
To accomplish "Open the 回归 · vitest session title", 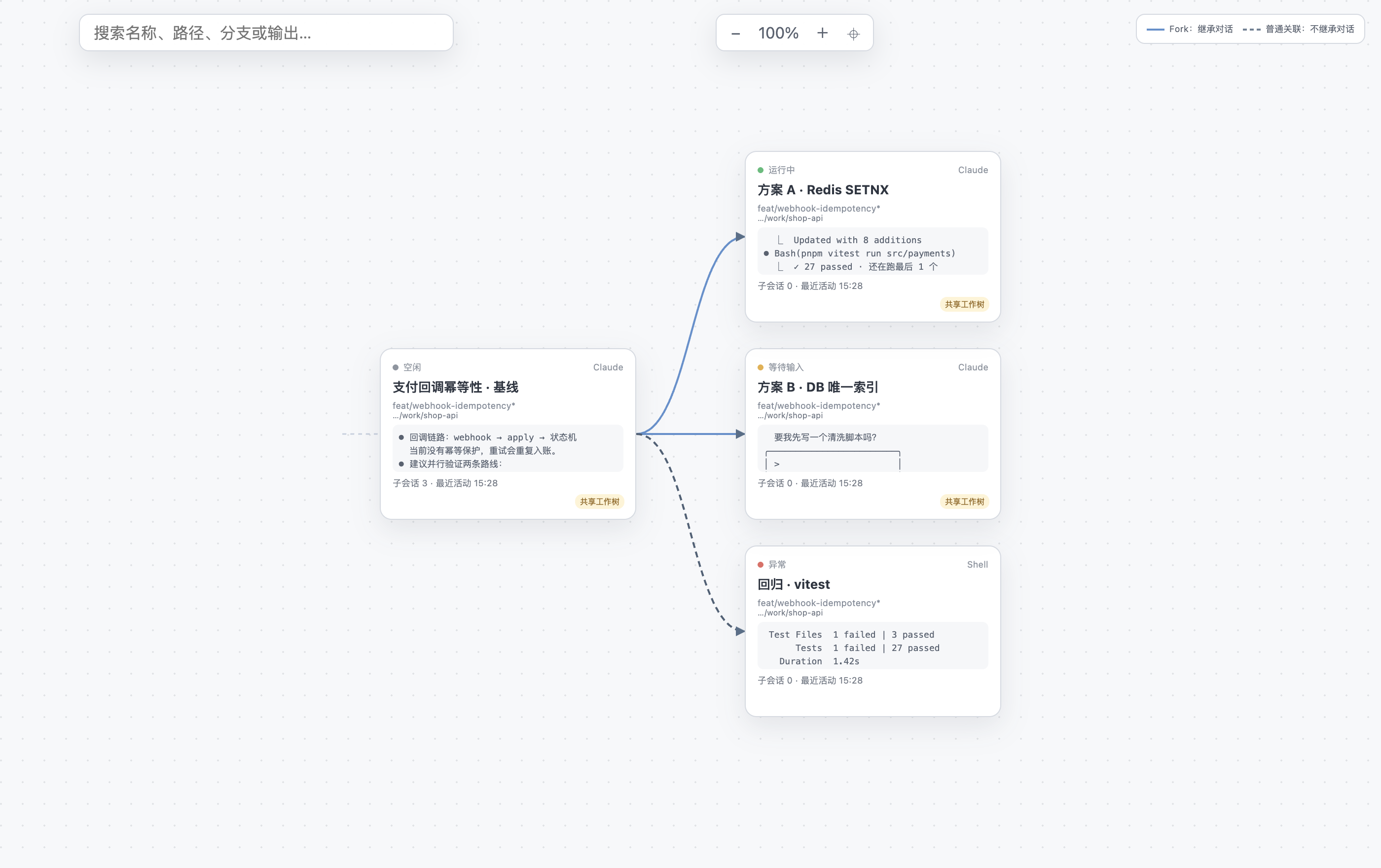I will pos(793,584).
